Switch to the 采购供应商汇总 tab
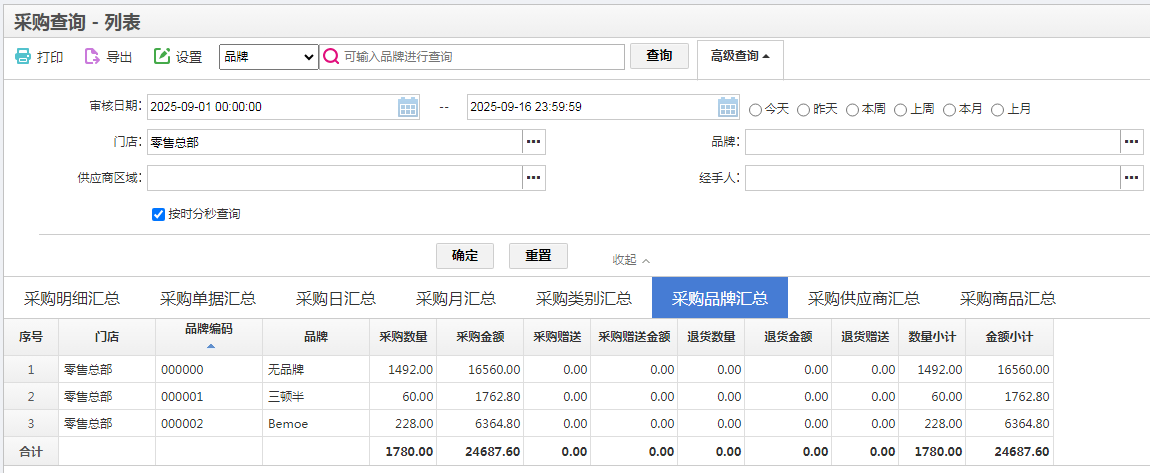 pos(864,298)
